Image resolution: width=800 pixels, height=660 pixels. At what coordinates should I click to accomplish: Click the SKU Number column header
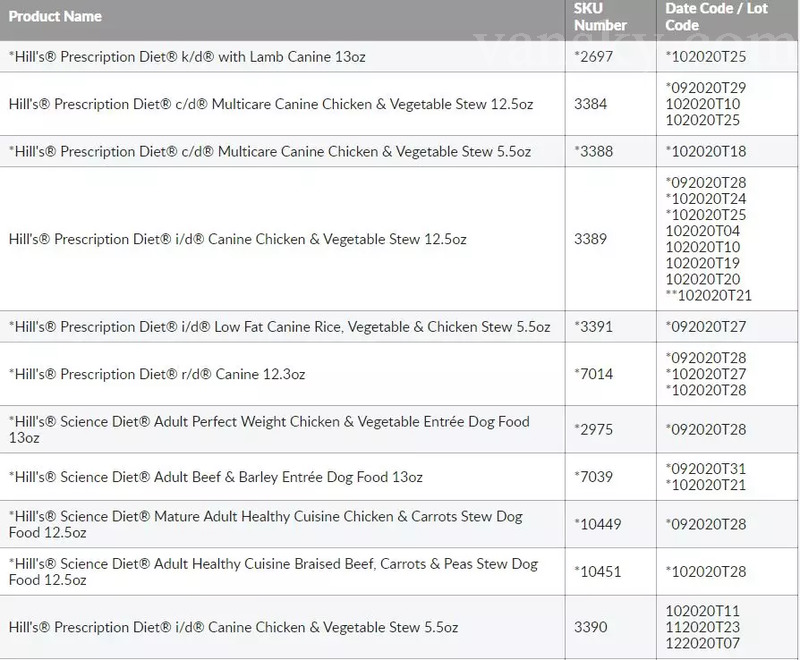[602, 17]
